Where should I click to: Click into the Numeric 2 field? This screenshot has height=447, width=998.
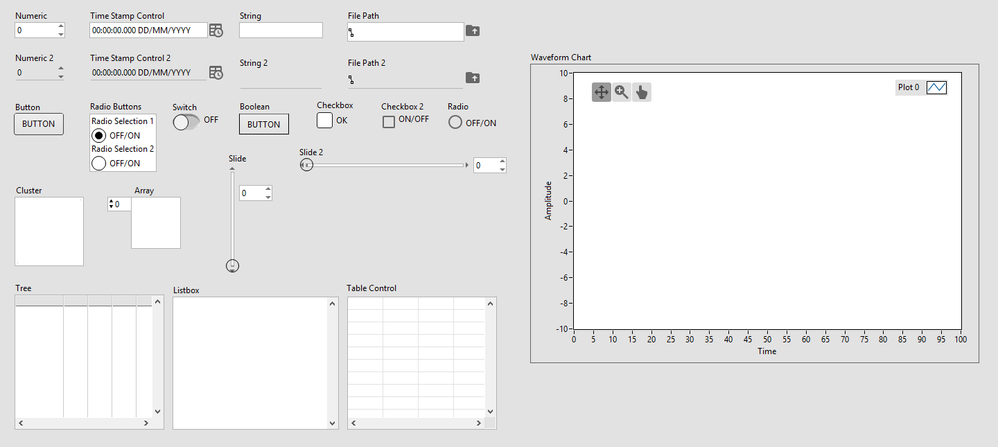(x=35, y=73)
